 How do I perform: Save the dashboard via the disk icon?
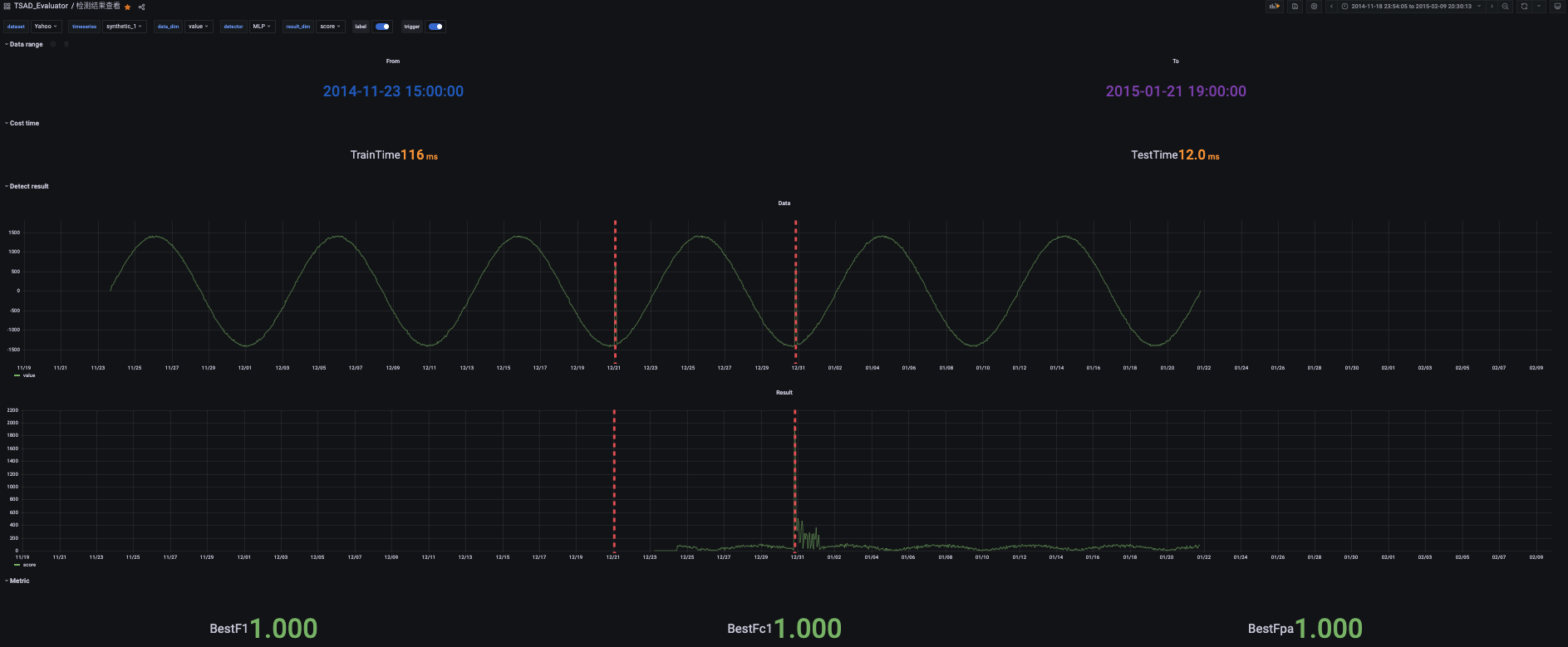click(x=1295, y=6)
